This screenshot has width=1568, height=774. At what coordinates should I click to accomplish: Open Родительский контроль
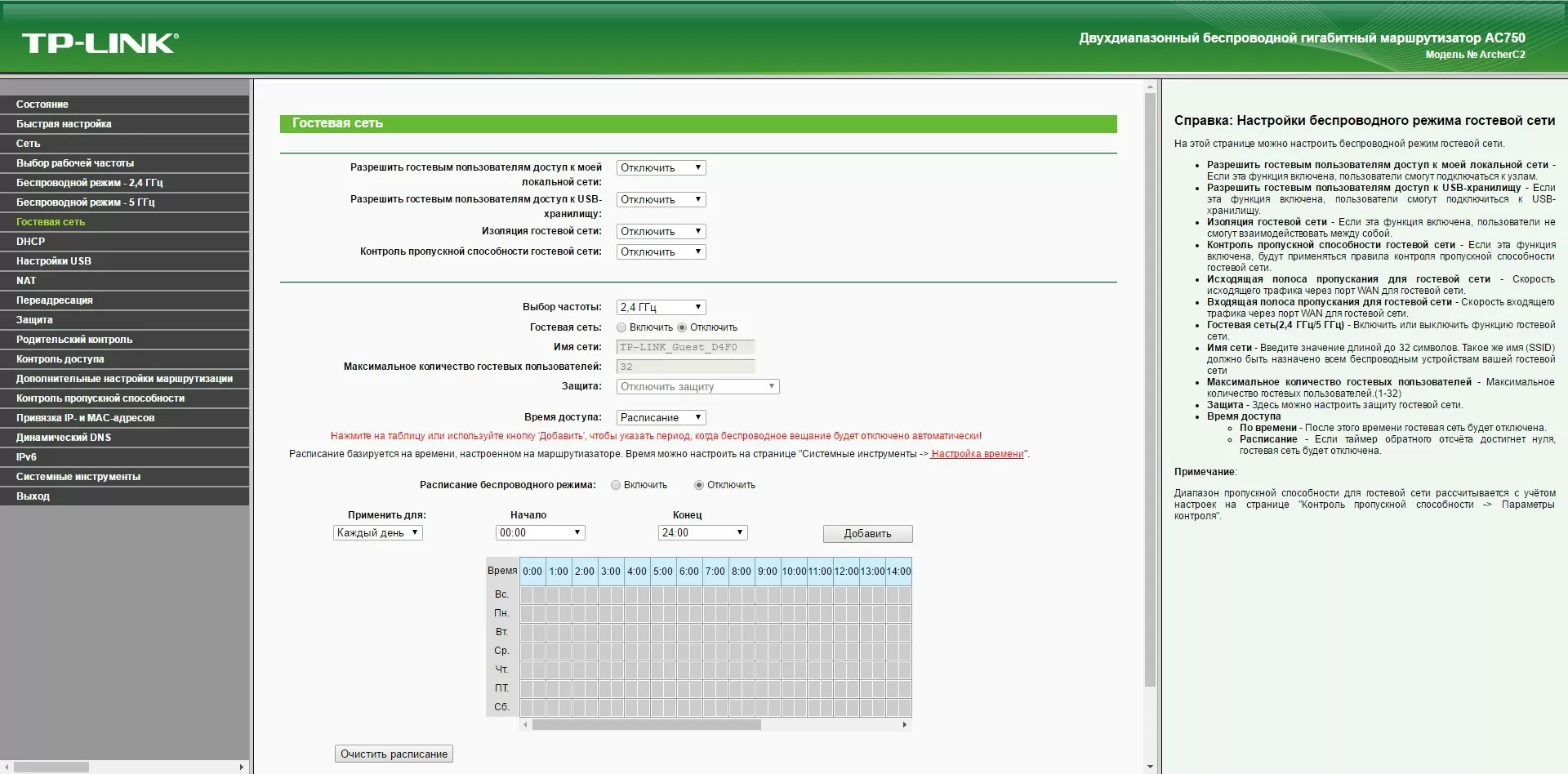pyautogui.click(x=124, y=340)
